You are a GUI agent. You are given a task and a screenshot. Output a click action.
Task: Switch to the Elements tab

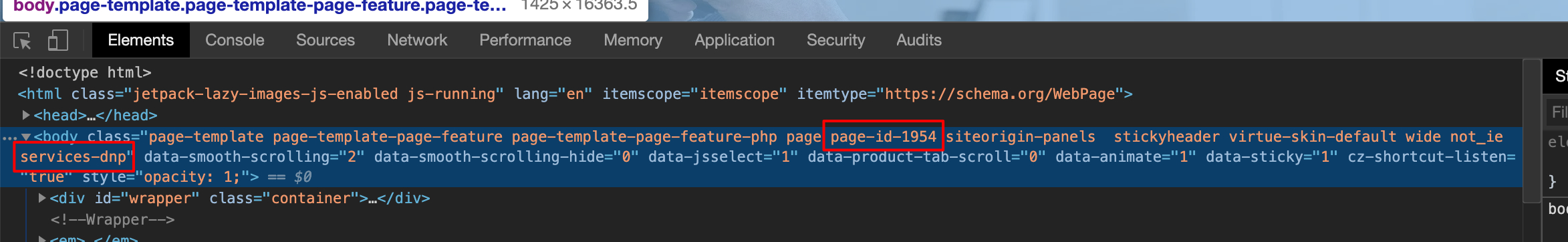(141, 40)
